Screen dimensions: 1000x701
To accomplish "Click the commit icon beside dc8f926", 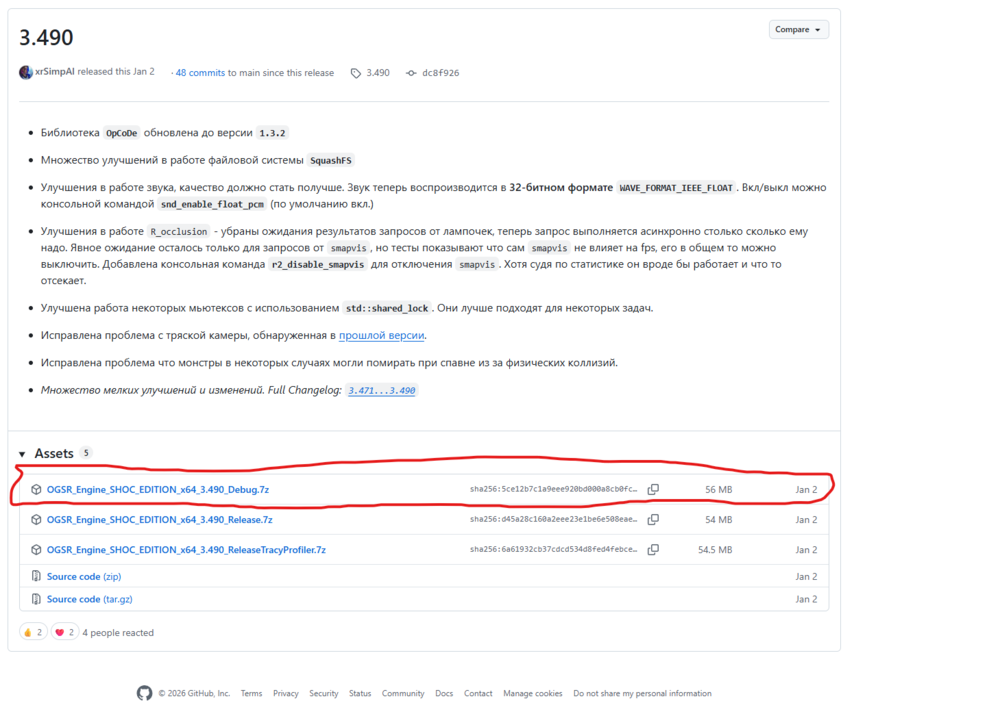I will pos(411,73).
